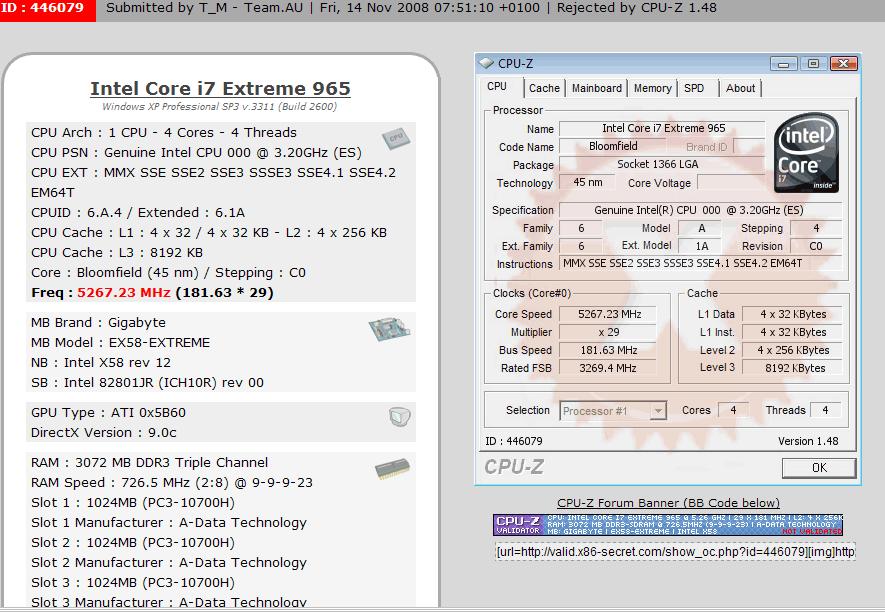This screenshot has width=885, height=612.
Task: Click the Specification field Genuine Intel(R) CPU
Action: (700, 210)
